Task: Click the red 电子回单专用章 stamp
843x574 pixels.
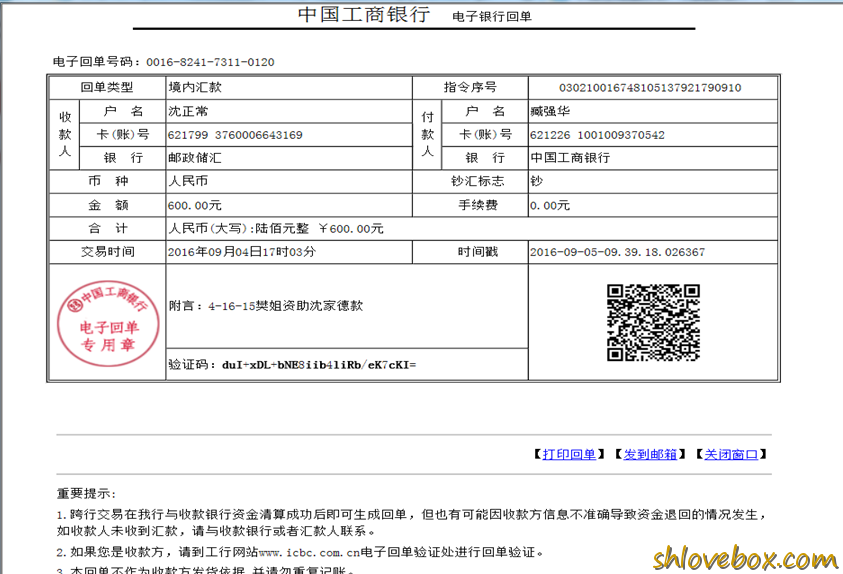Action: click(108, 324)
